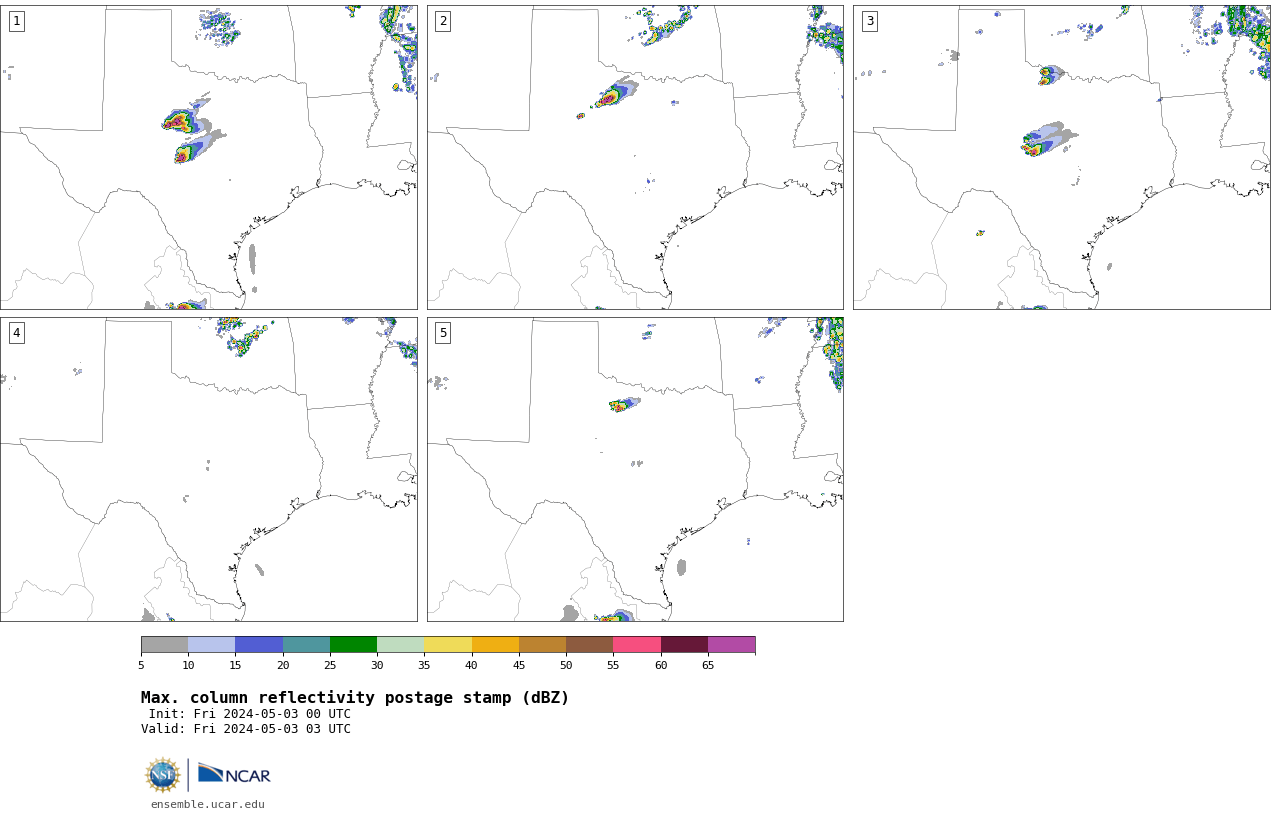
Task: Click the panel number 4 label
Action: click(16, 333)
